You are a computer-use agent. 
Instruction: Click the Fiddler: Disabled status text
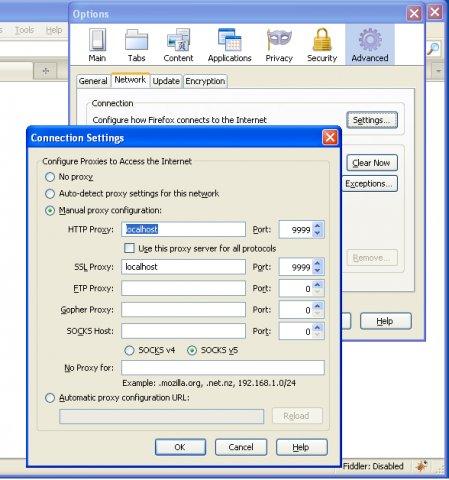(373, 466)
